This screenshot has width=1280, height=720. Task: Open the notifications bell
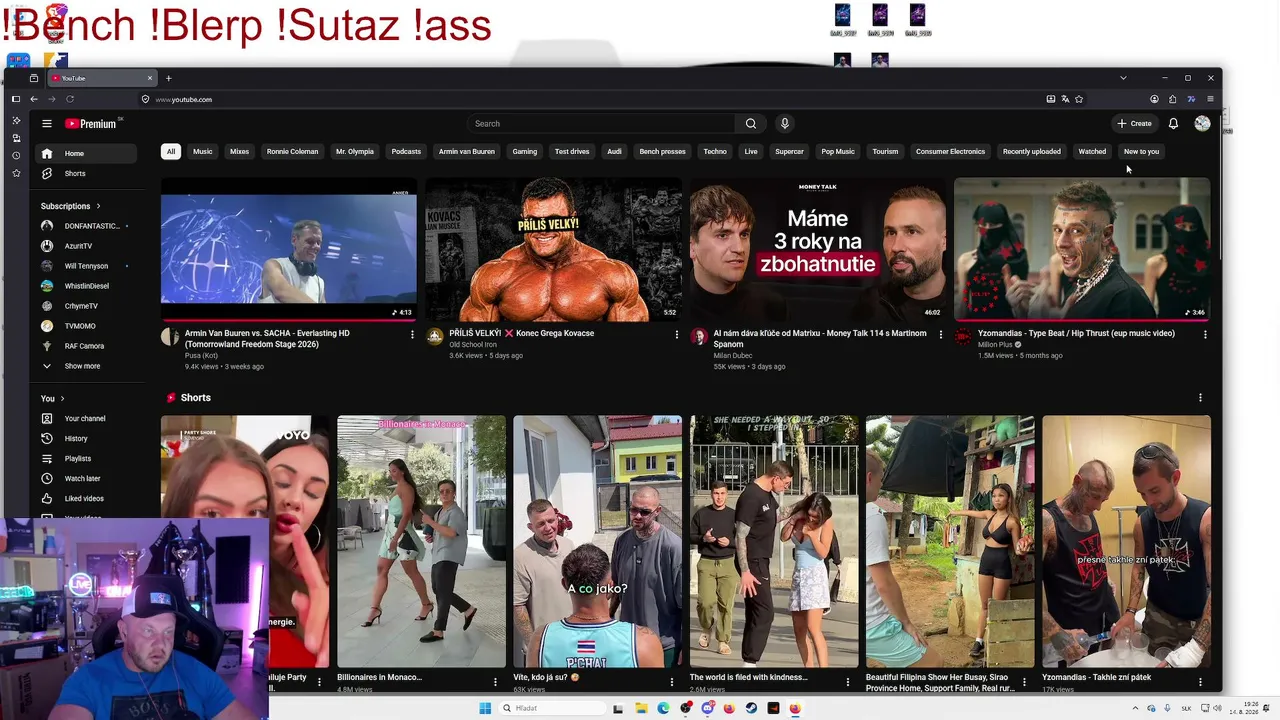pyautogui.click(x=1173, y=124)
